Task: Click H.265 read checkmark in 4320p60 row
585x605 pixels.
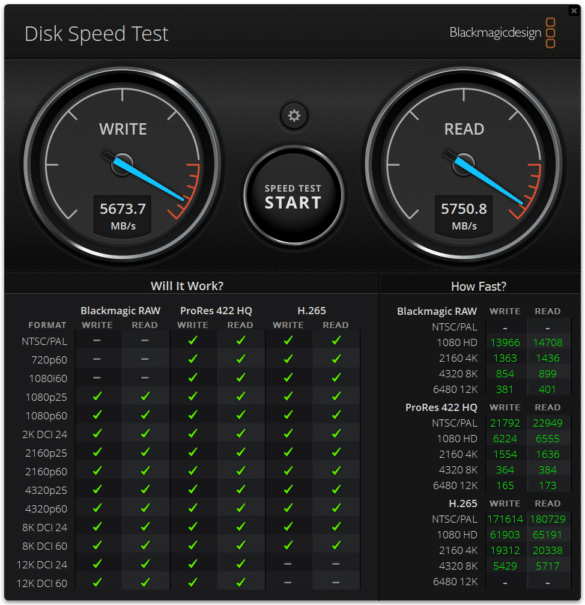Action: pos(336,508)
